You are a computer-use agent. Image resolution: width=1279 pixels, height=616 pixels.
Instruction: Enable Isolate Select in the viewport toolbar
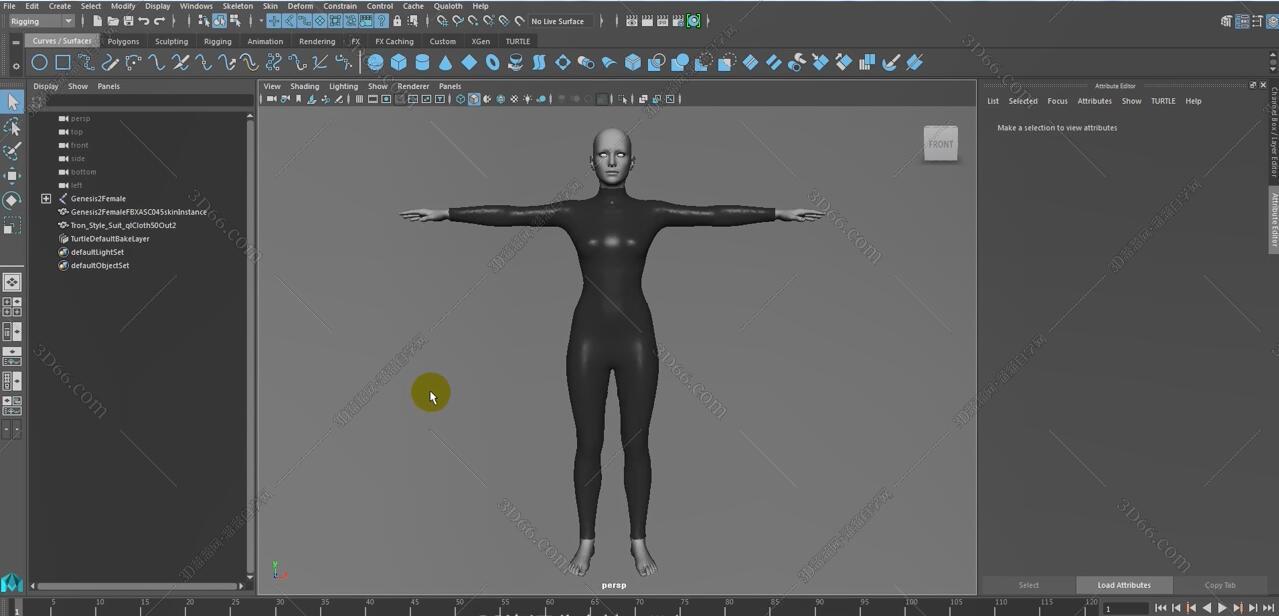624,99
